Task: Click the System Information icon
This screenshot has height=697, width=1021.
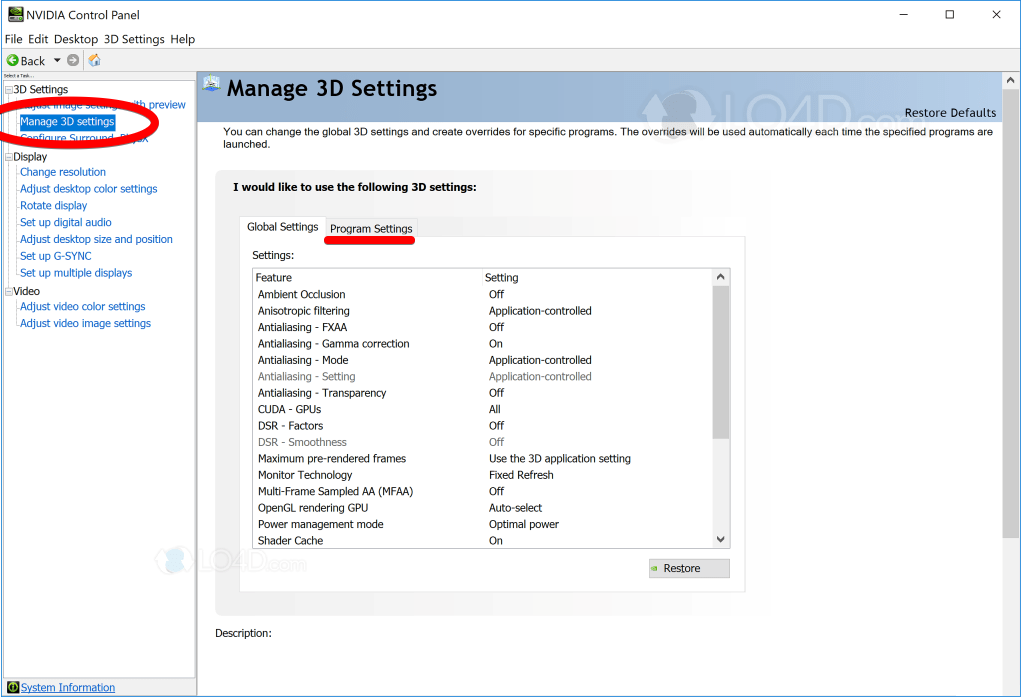Action: coord(12,687)
